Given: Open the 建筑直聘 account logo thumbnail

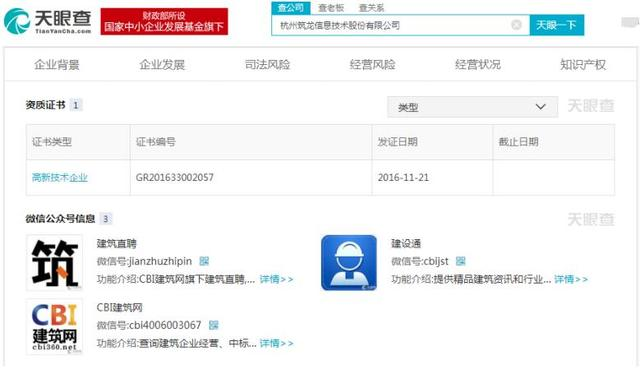Looking at the screenshot, I should [x=54, y=262].
